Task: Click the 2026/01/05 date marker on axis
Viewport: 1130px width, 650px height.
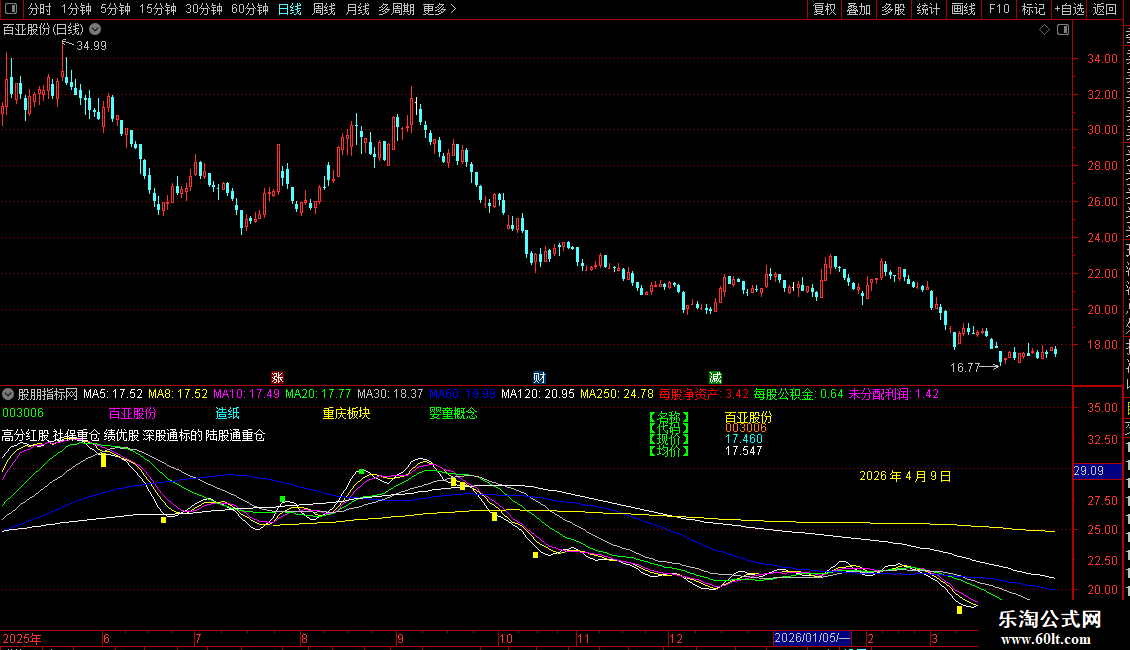Action: click(812, 638)
